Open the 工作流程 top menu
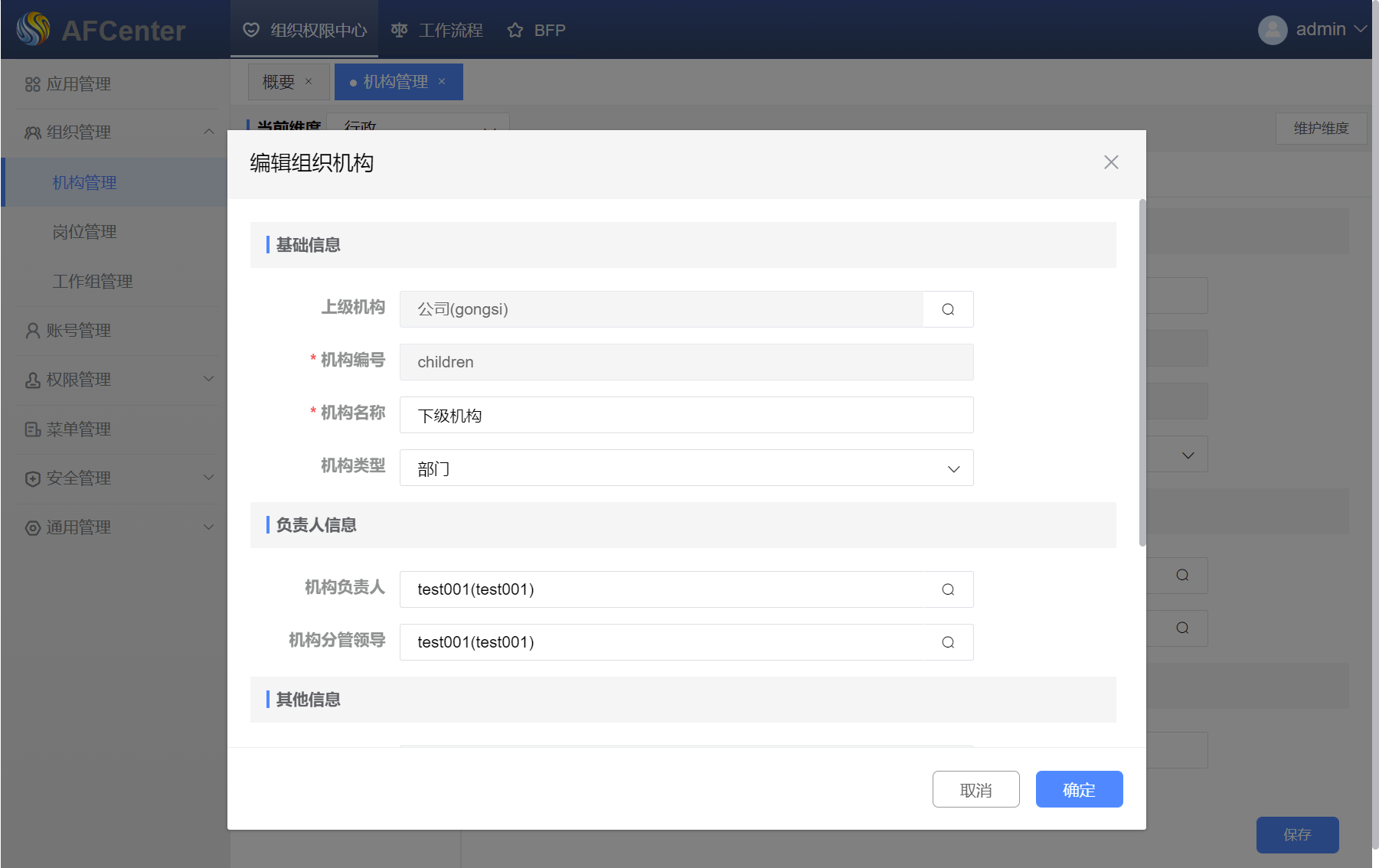 (x=437, y=30)
